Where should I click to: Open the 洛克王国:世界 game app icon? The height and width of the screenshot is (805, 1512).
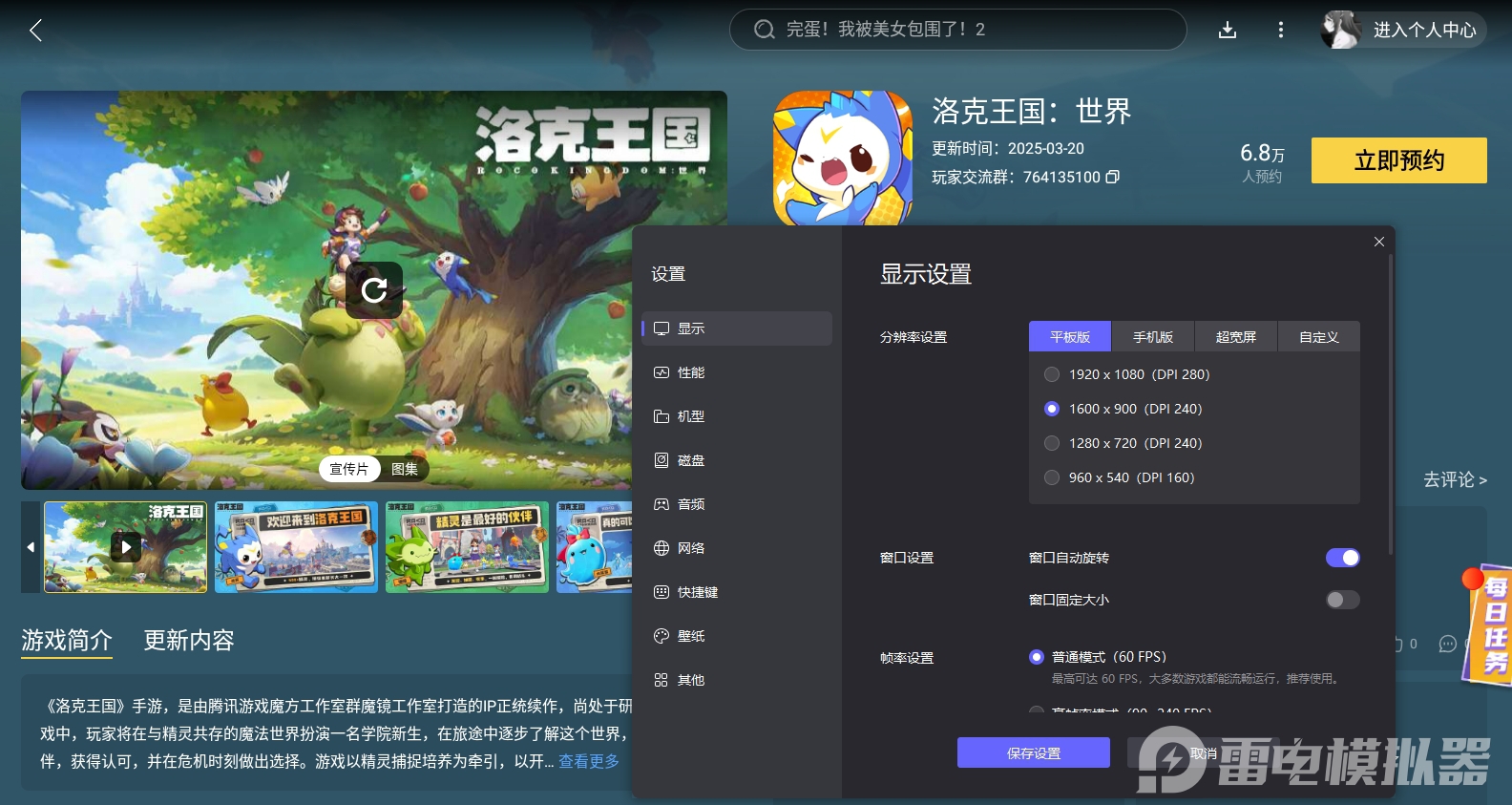(x=843, y=159)
